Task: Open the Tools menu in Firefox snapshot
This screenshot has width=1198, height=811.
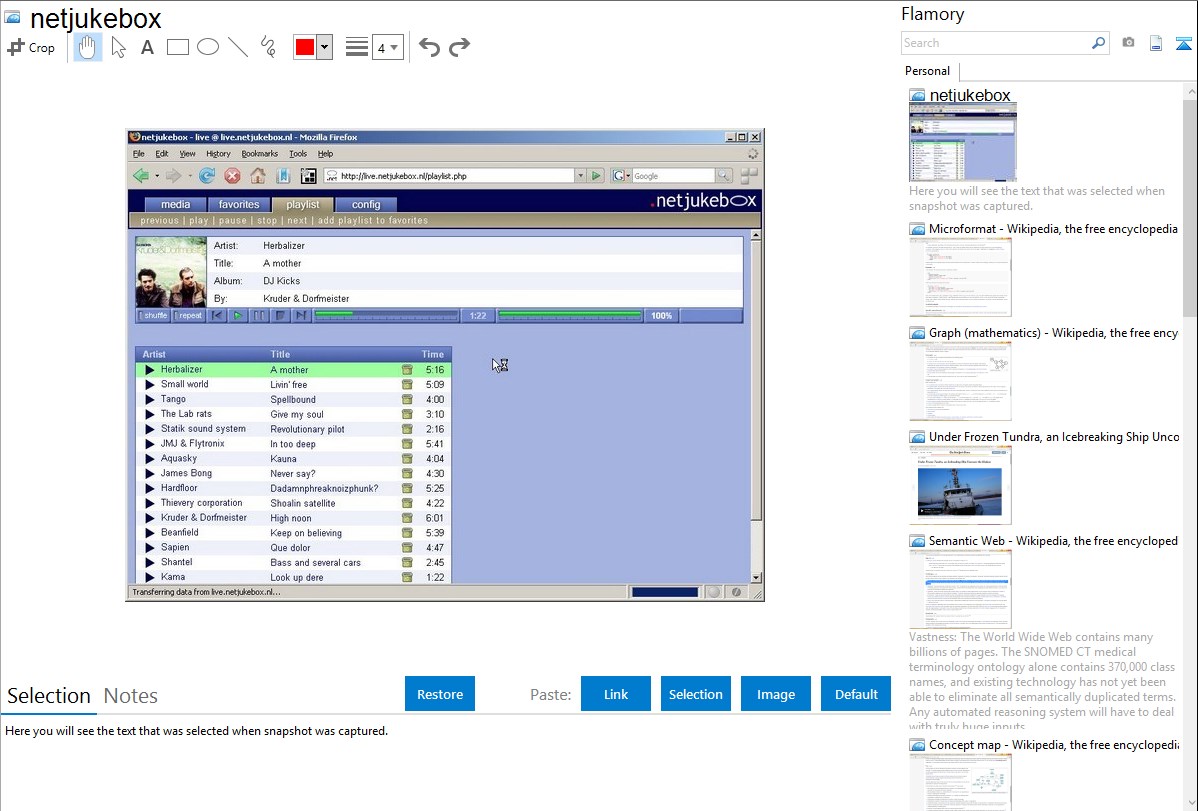Action: [x=298, y=154]
